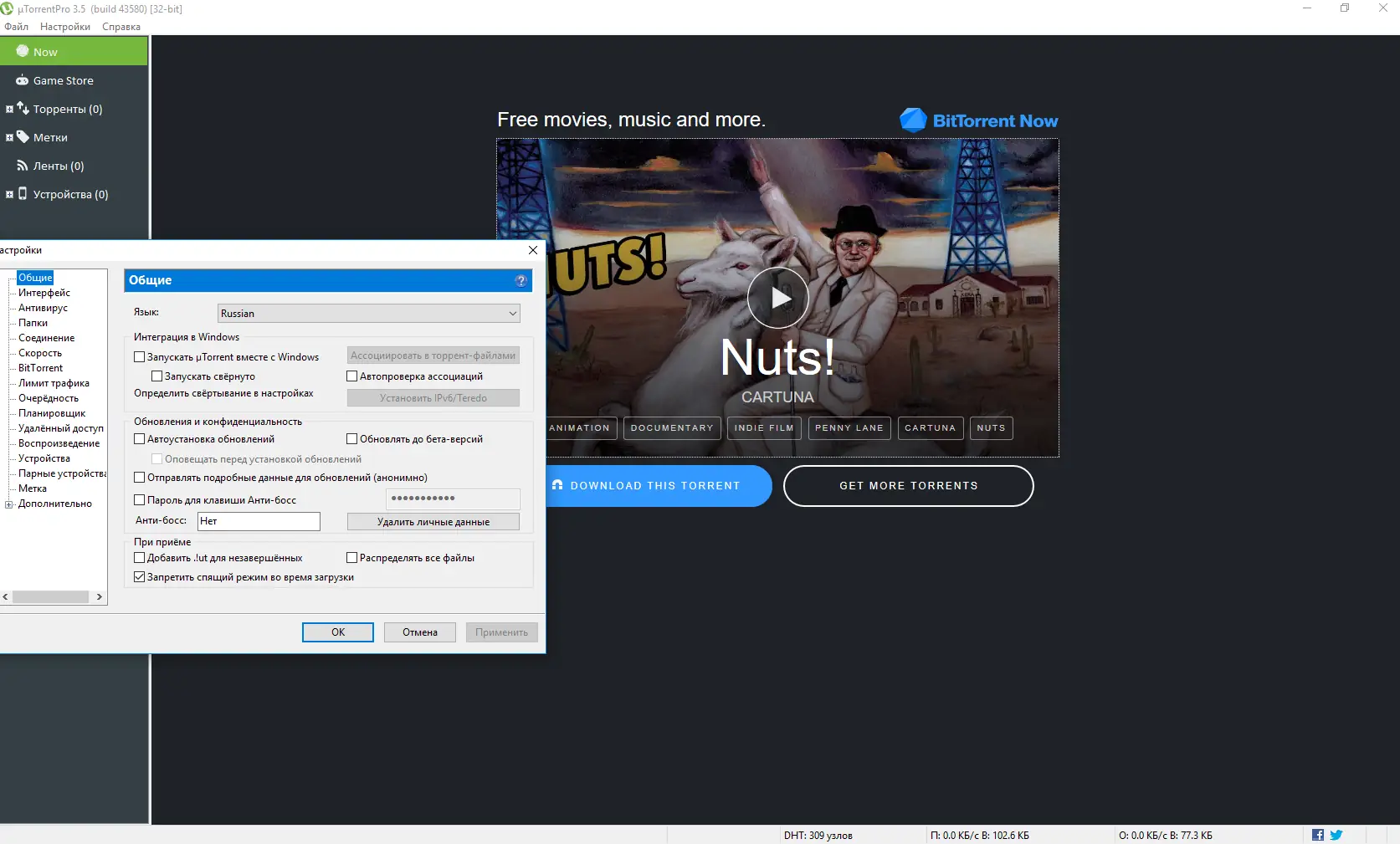Open the Game Store controller icon
Screen dimensions: 1400x844
click(23, 80)
